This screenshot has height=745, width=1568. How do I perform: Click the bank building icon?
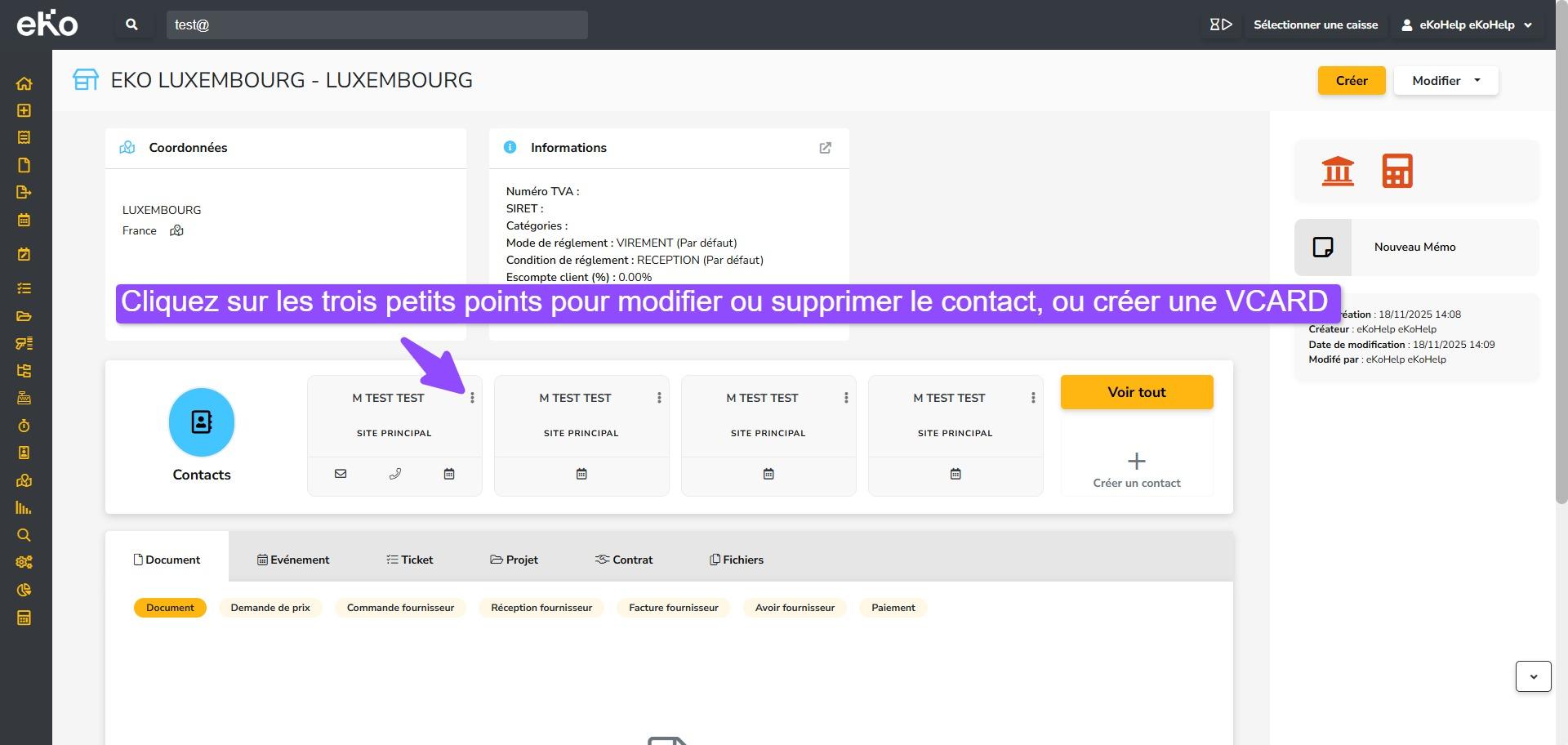coord(1337,171)
